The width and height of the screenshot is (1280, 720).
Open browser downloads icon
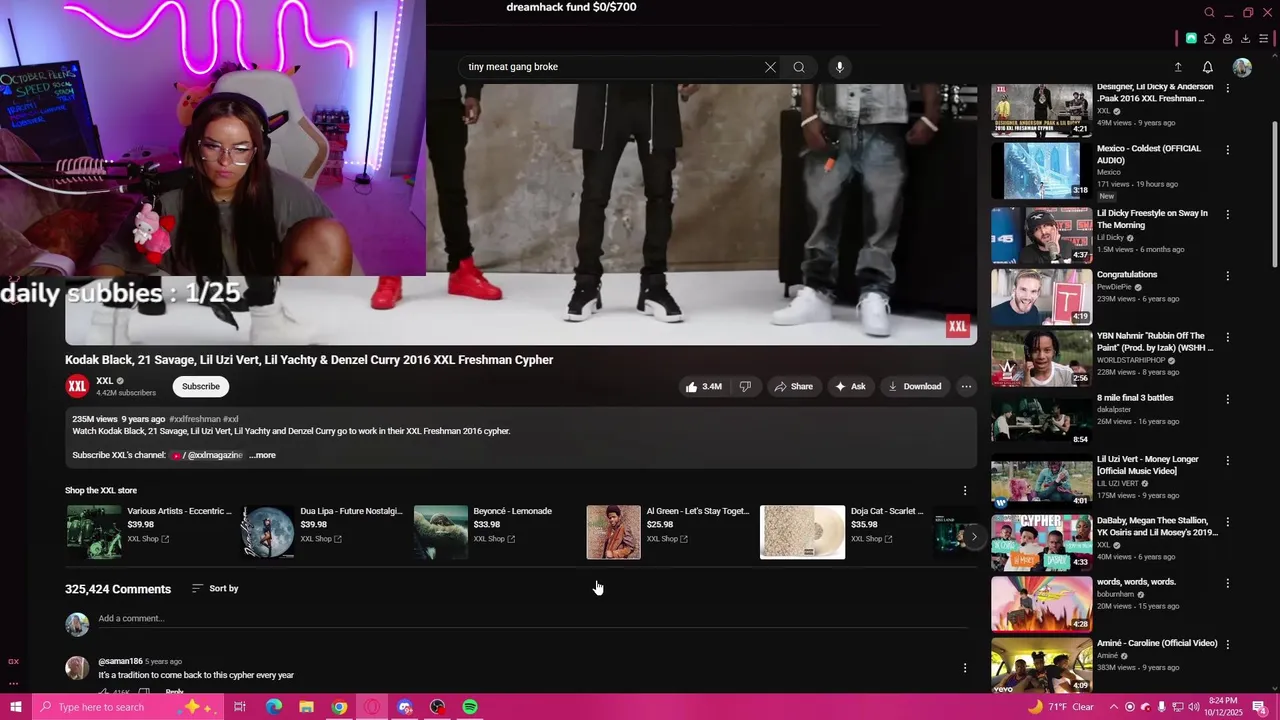1245,39
